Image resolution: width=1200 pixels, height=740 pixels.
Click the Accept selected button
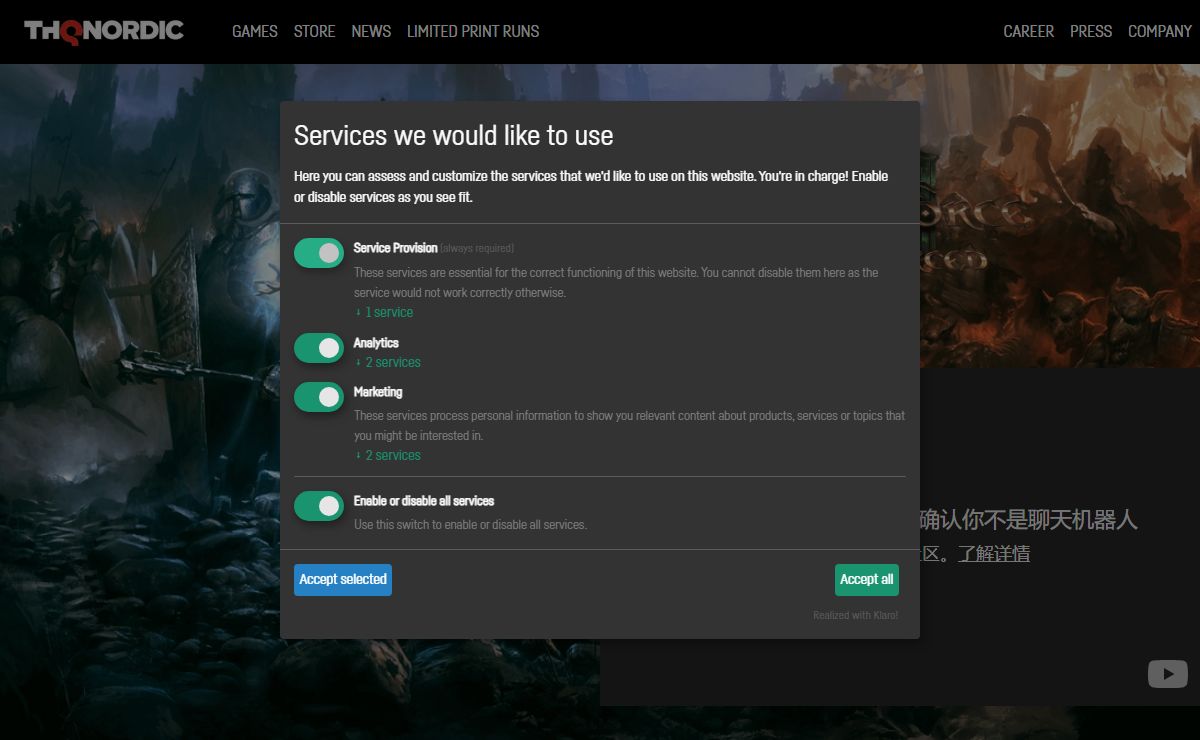point(343,579)
